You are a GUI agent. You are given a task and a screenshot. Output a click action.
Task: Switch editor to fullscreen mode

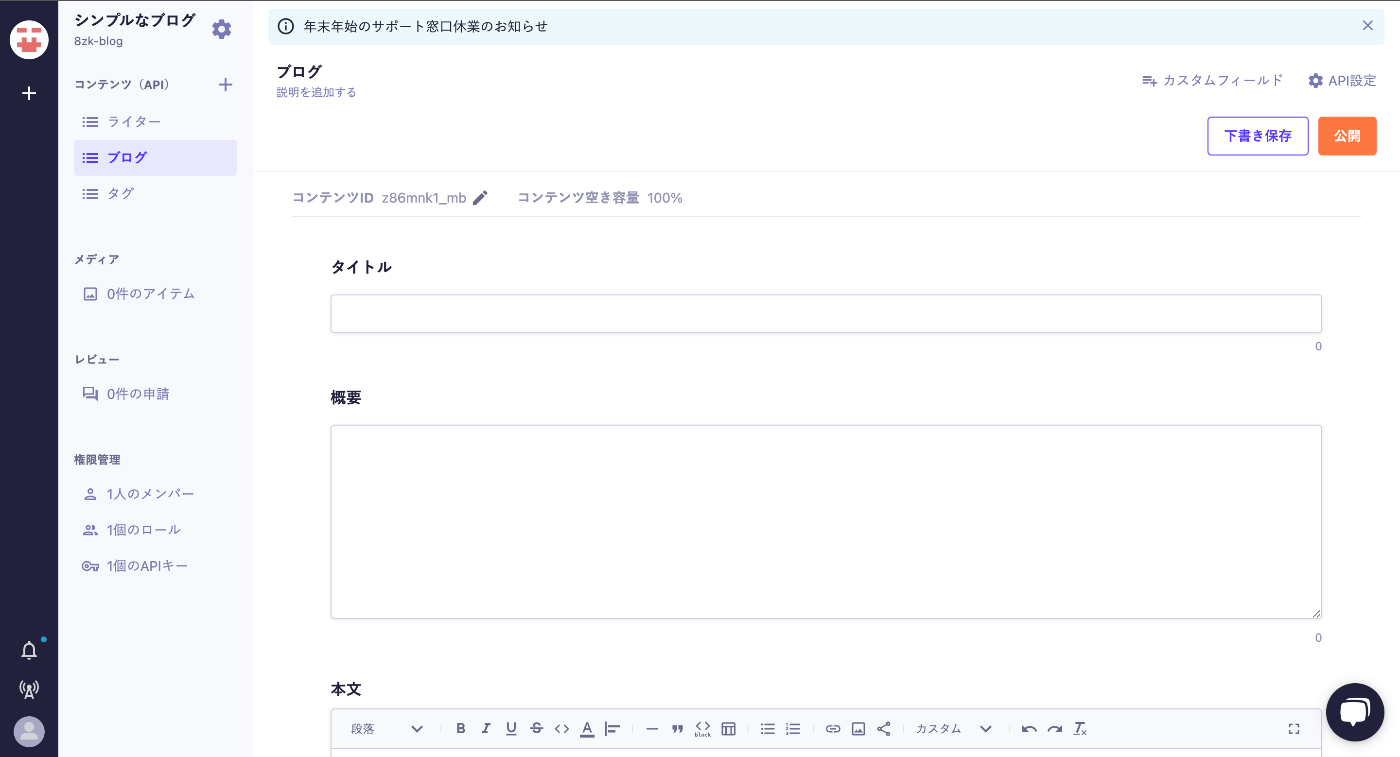[1293, 729]
